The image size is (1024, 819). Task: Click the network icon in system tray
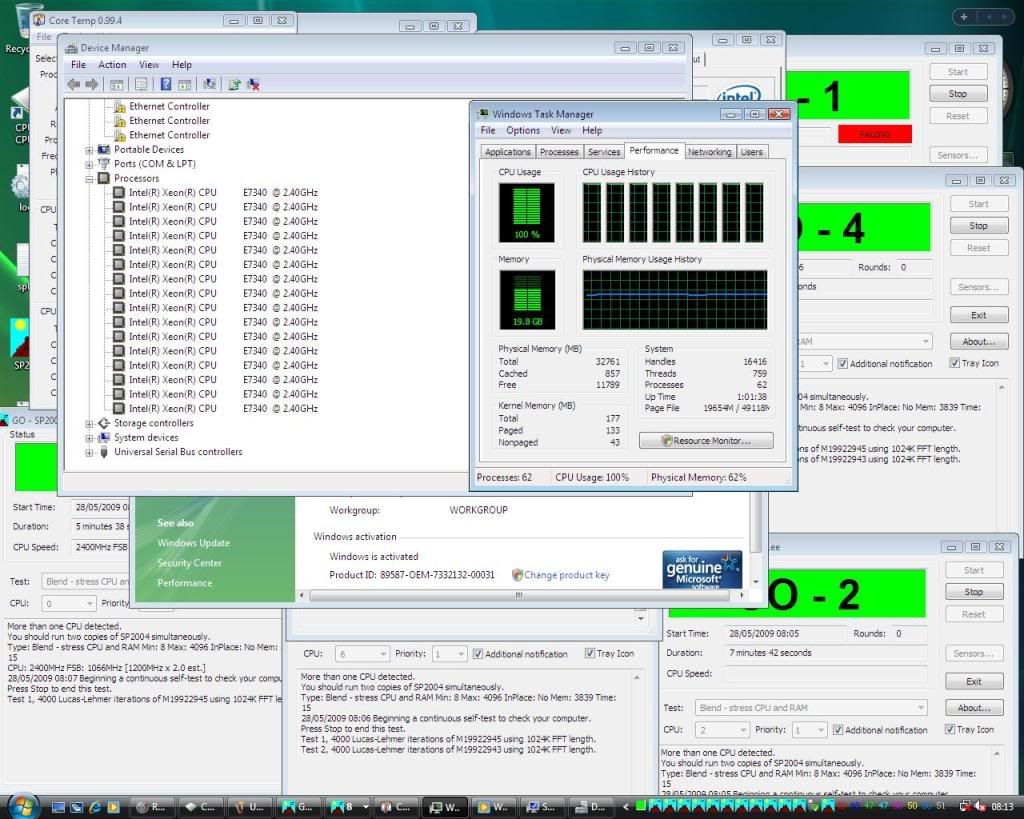(x=965, y=807)
